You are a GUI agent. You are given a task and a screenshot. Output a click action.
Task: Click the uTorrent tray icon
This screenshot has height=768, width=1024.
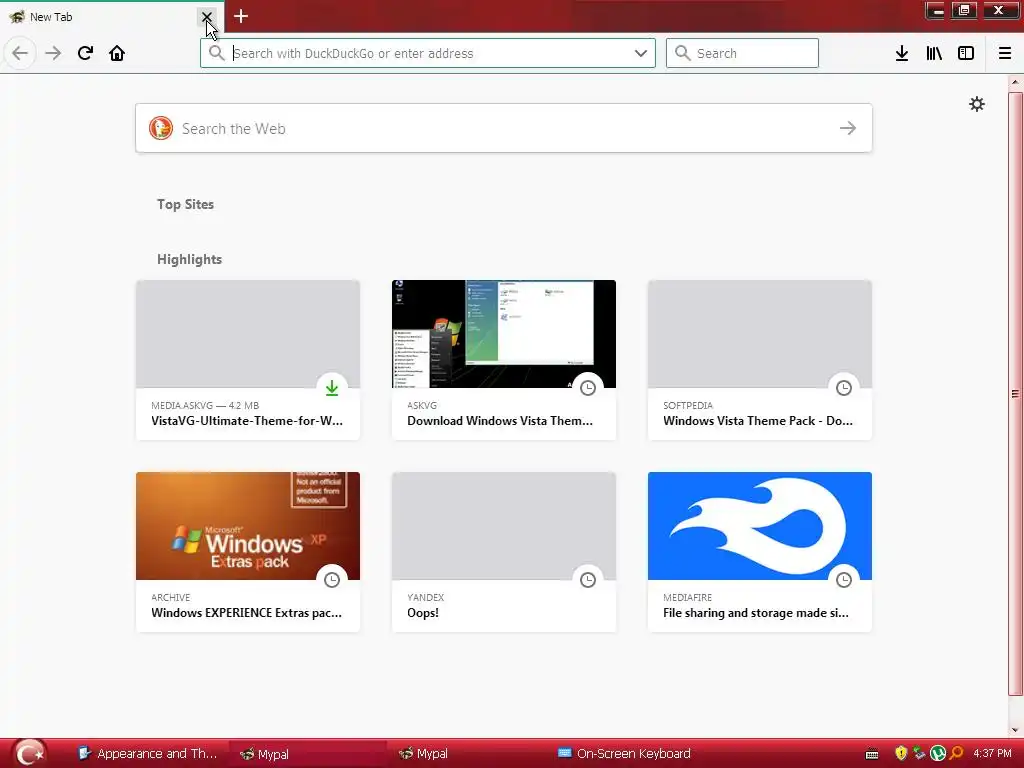point(938,753)
